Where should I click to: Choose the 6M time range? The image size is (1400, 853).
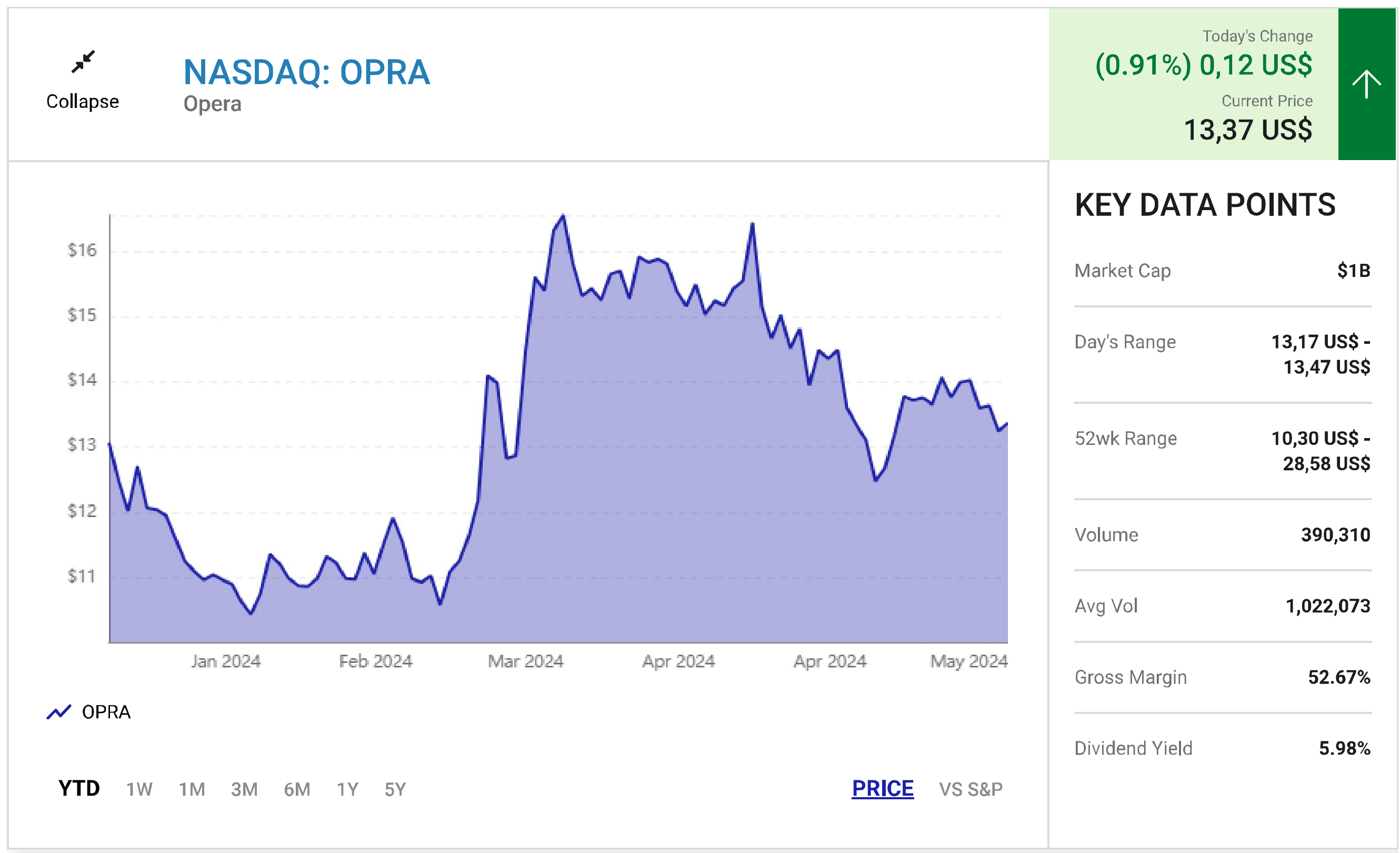(297, 789)
